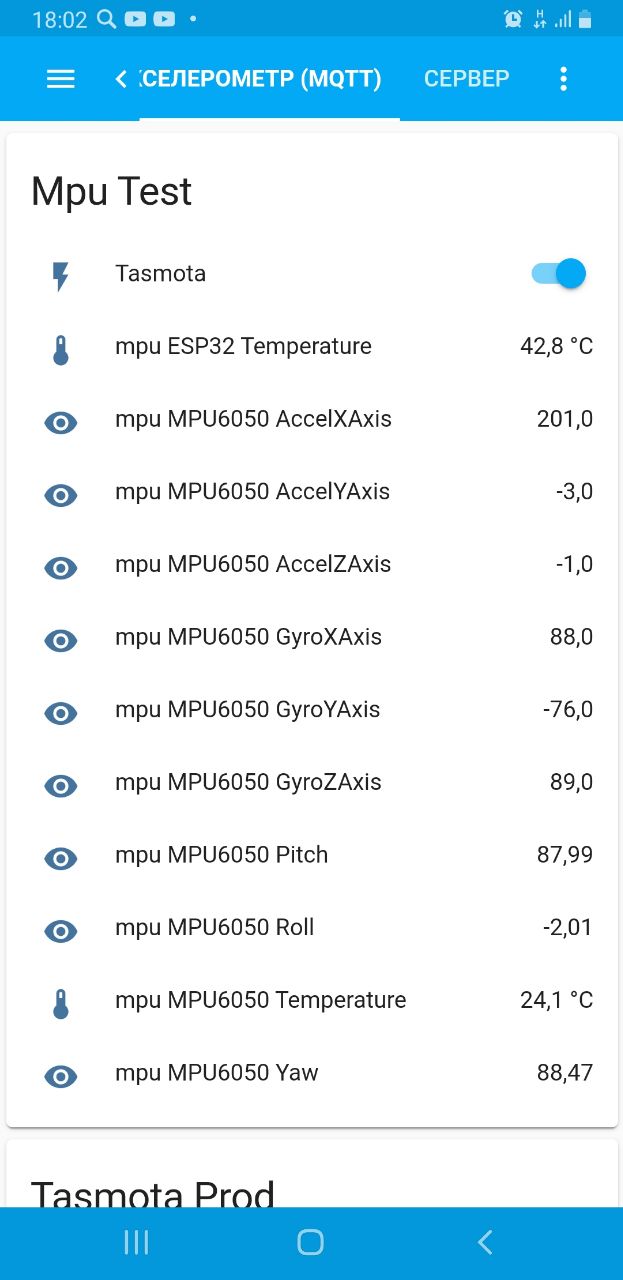Open the Android recent apps view
623x1280 pixels.
[136, 1242]
